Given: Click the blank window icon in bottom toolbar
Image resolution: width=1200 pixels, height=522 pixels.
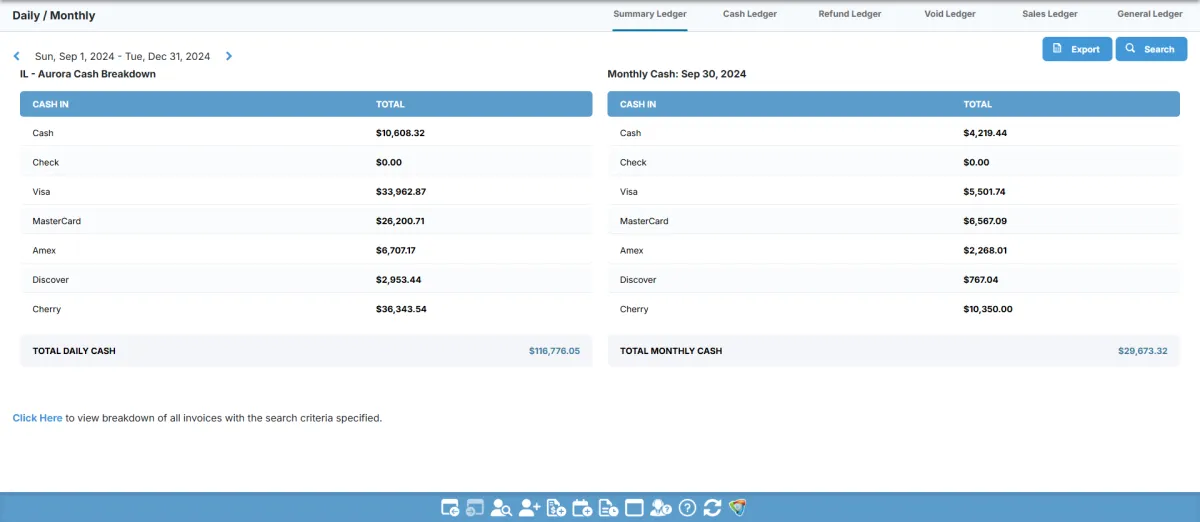Looking at the screenshot, I should tap(634, 508).
